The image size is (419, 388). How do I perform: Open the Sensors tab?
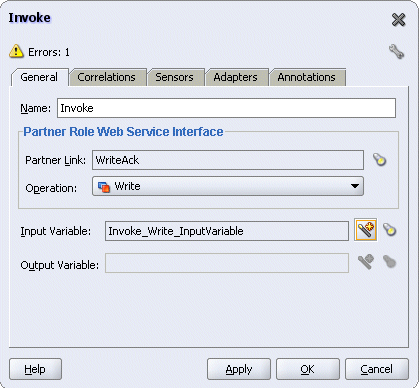click(x=174, y=77)
